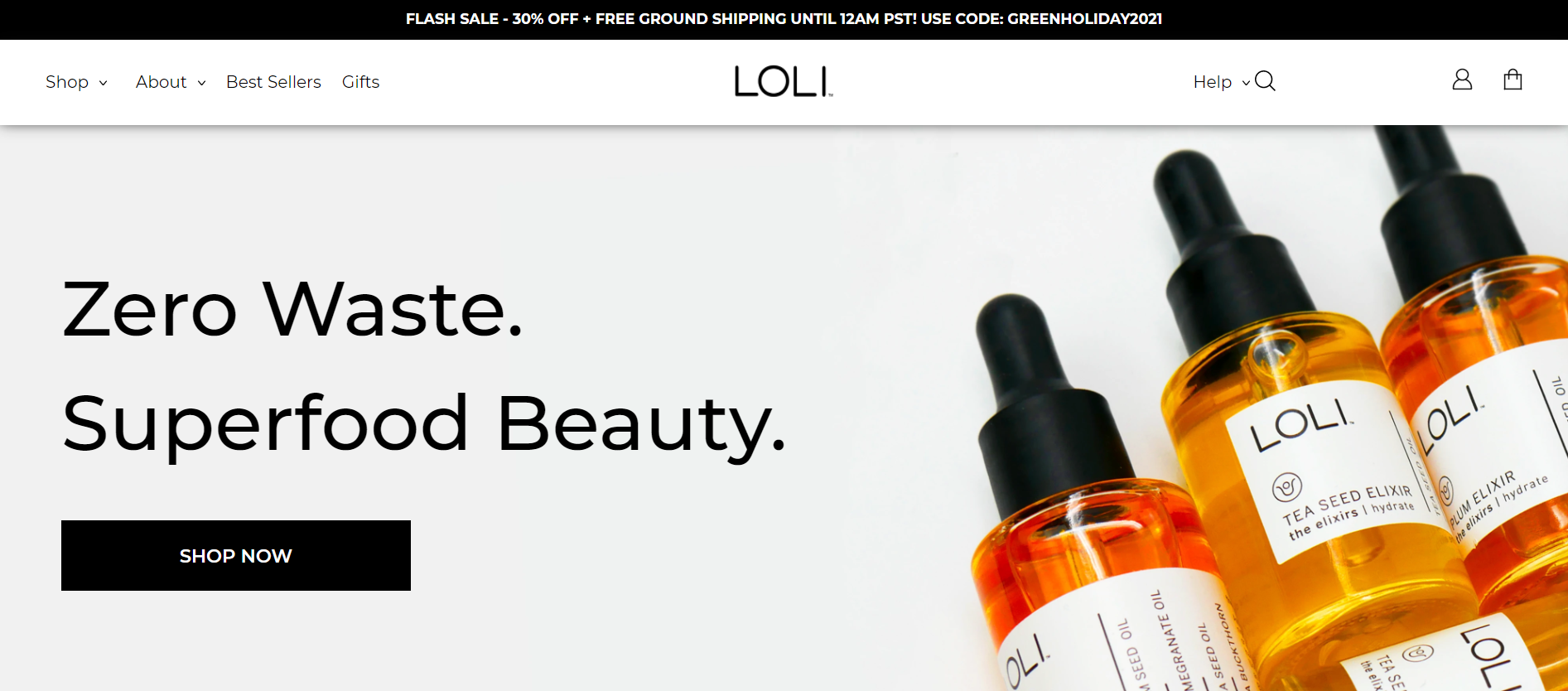Go to Gifts page

click(360, 82)
